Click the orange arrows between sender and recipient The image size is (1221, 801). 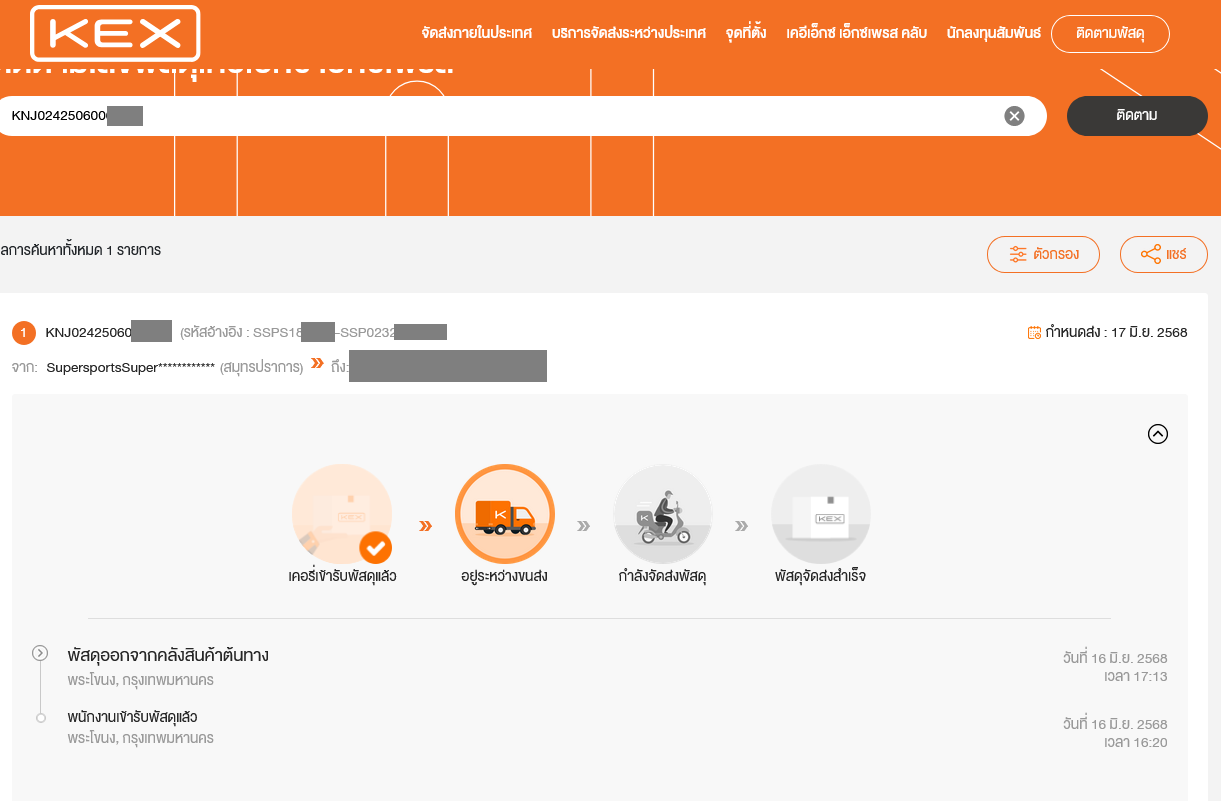(317, 364)
